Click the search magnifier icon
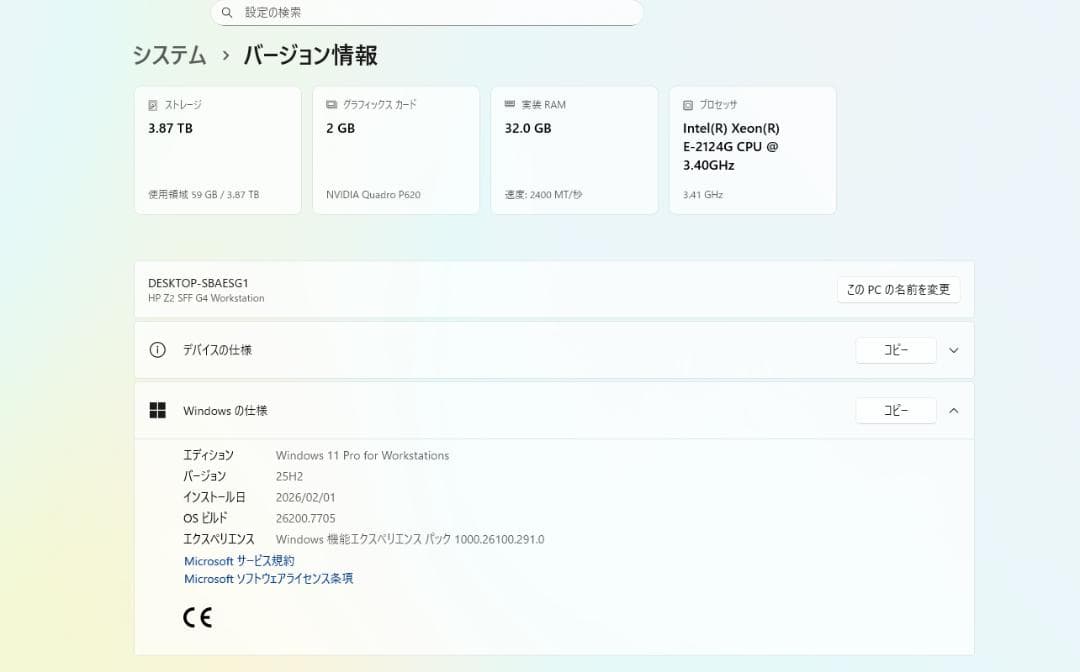The image size is (1080, 672). point(227,12)
